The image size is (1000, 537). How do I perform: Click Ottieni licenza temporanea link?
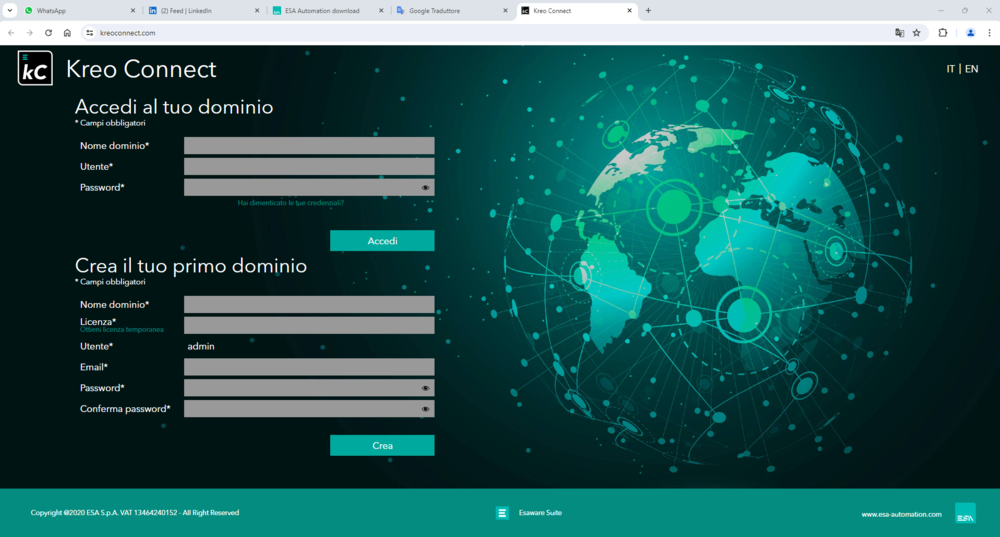(x=121, y=329)
